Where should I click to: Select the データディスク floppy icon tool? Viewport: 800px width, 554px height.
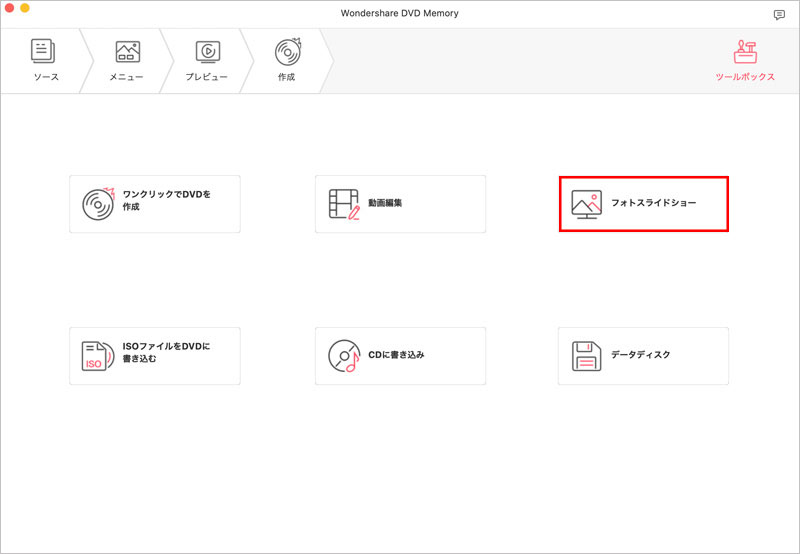pos(643,356)
